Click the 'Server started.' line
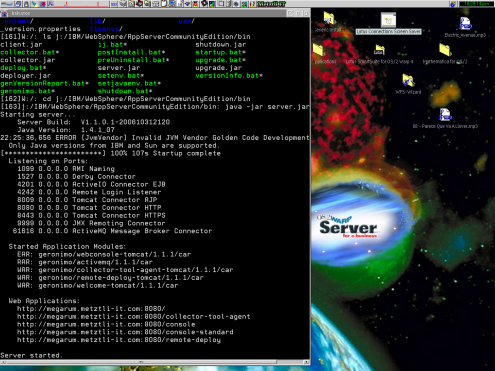The image size is (495, 371). click(x=32, y=355)
